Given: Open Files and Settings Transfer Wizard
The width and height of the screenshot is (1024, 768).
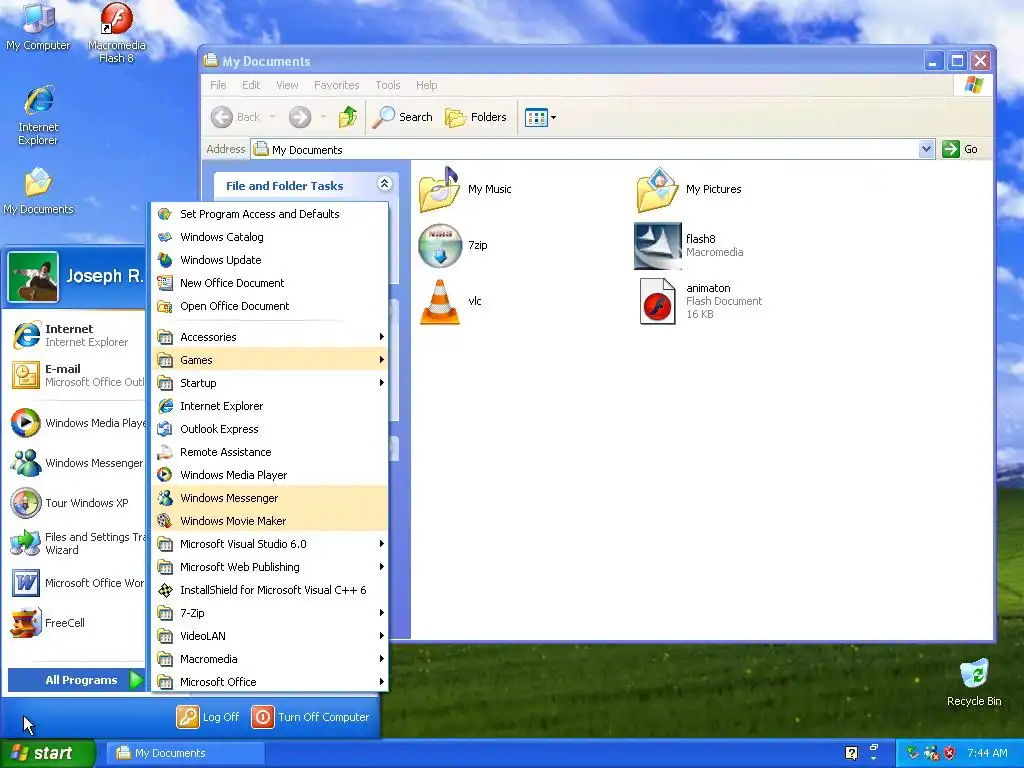Looking at the screenshot, I should click(74, 543).
